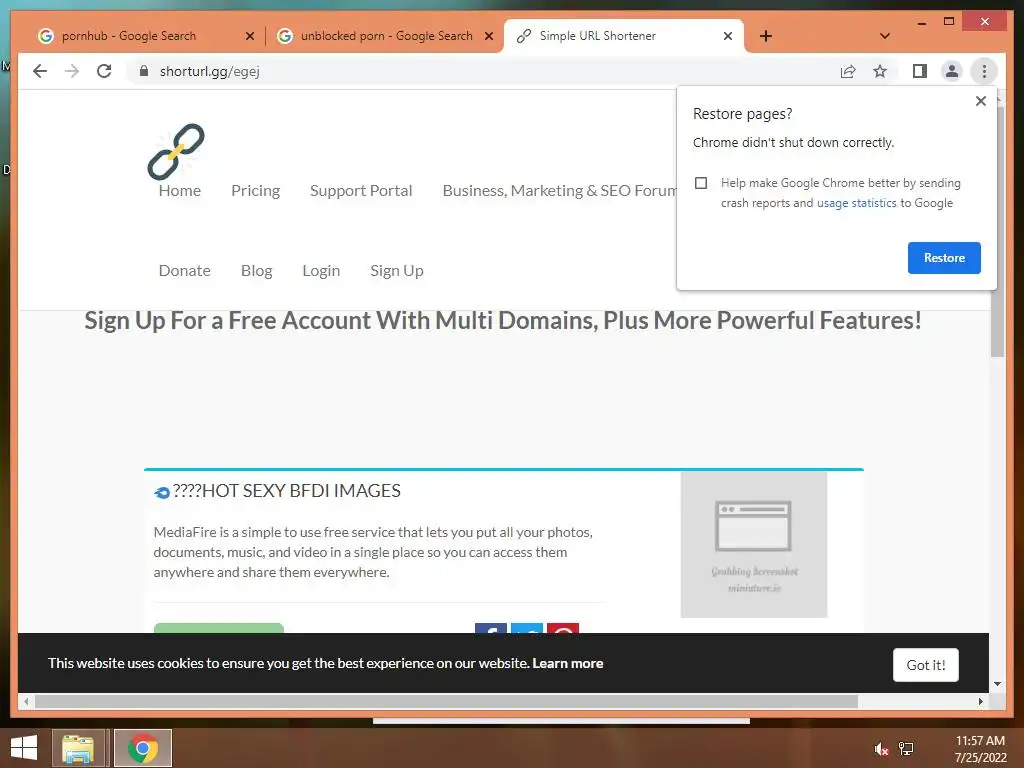The height and width of the screenshot is (768, 1024).
Task: Maximize the Chrome window
Action: pos(949,22)
